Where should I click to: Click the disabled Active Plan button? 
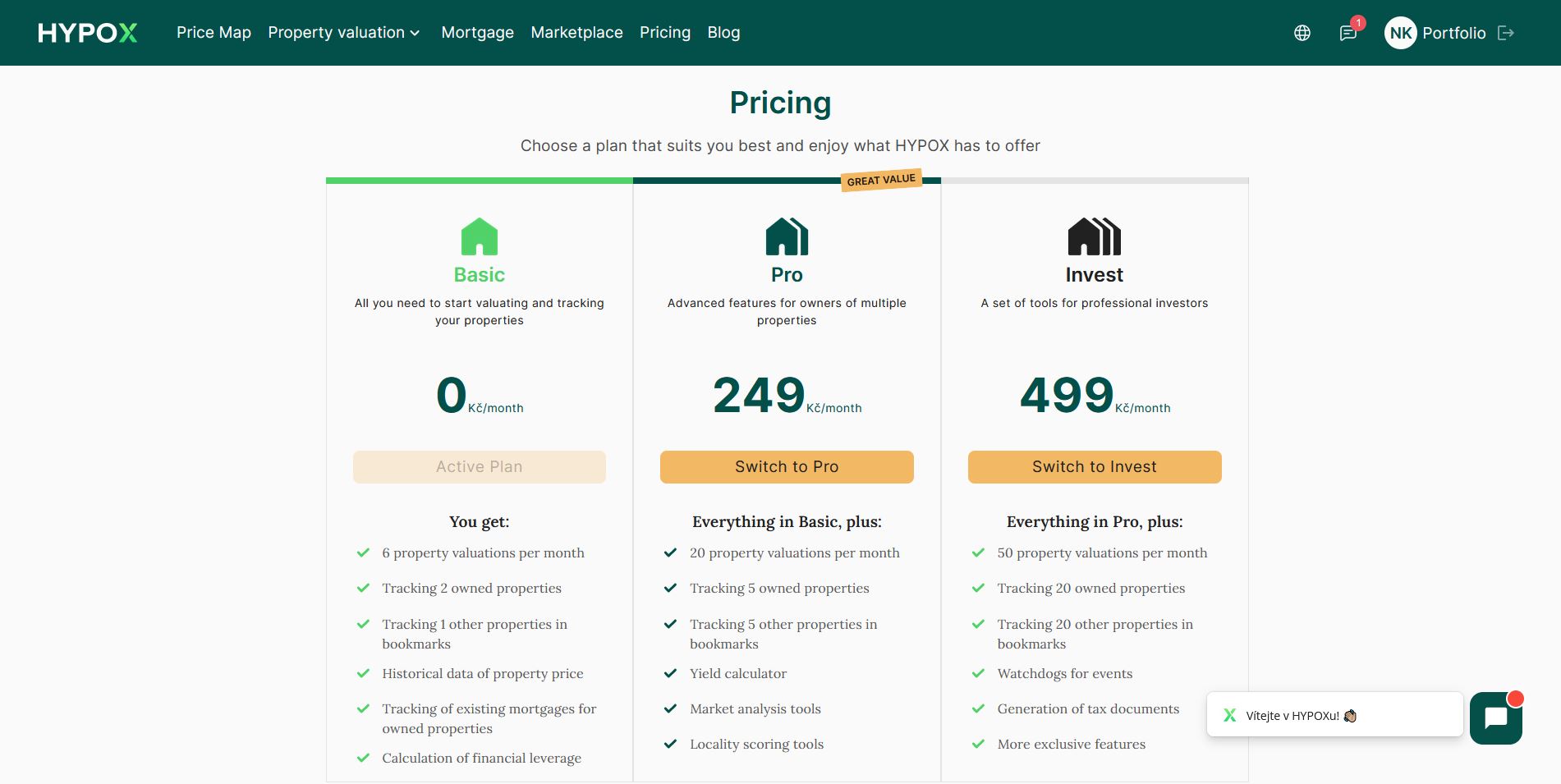[480, 466]
